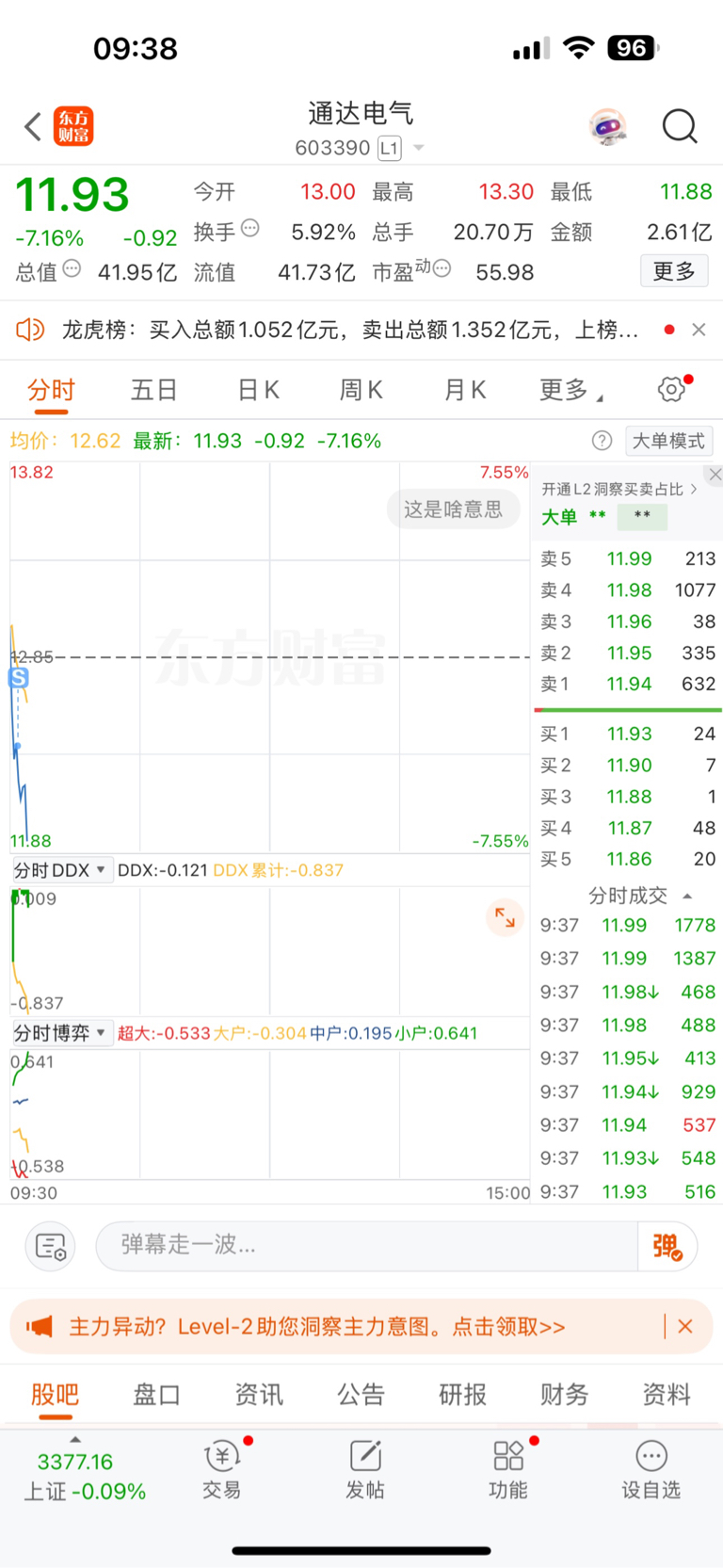Screen dimensions: 723x1568
Task: Open 总值 info bubble icon
Action: tap(72, 268)
